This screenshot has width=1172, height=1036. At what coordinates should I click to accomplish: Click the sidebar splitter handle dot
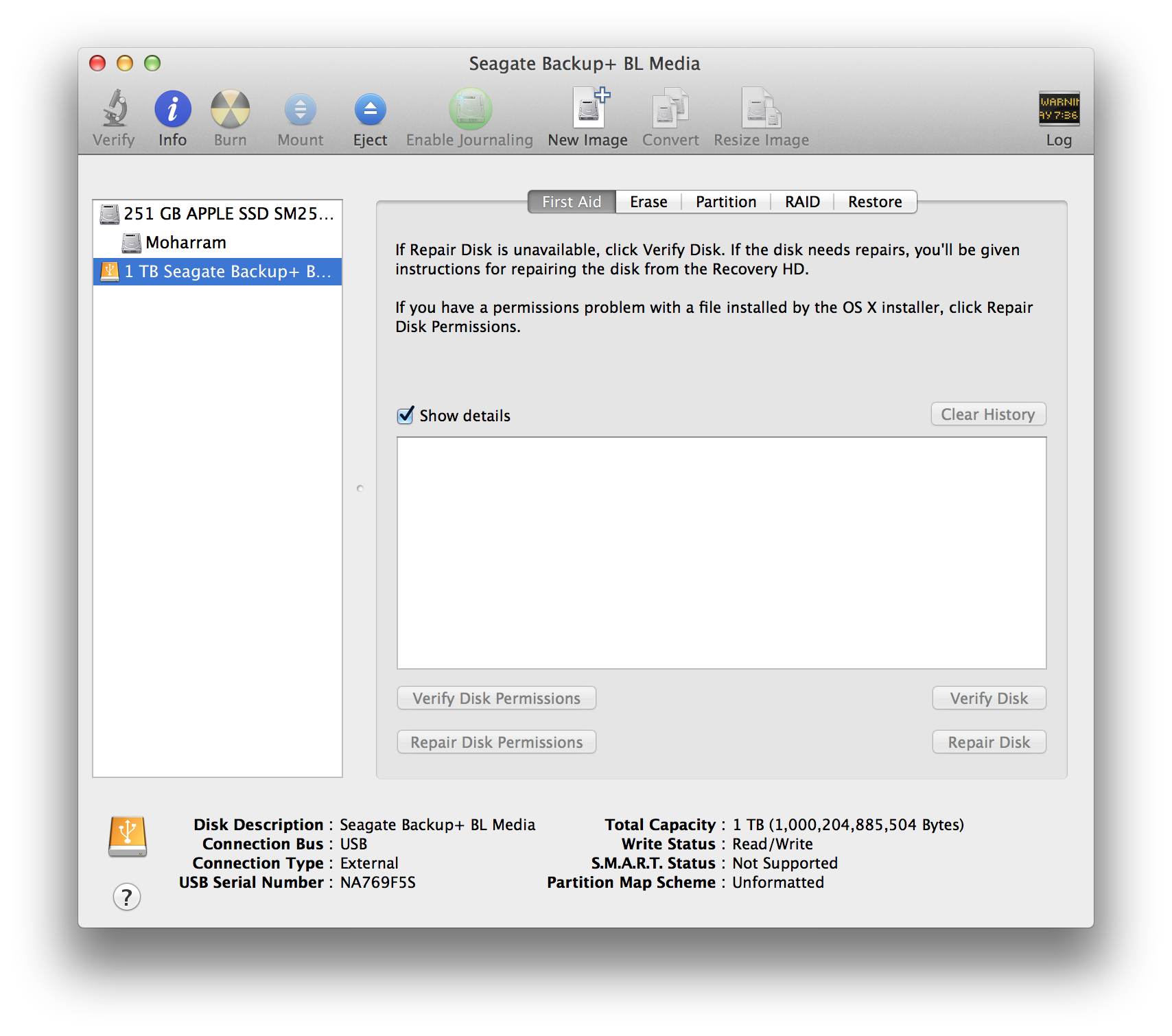tap(360, 488)
